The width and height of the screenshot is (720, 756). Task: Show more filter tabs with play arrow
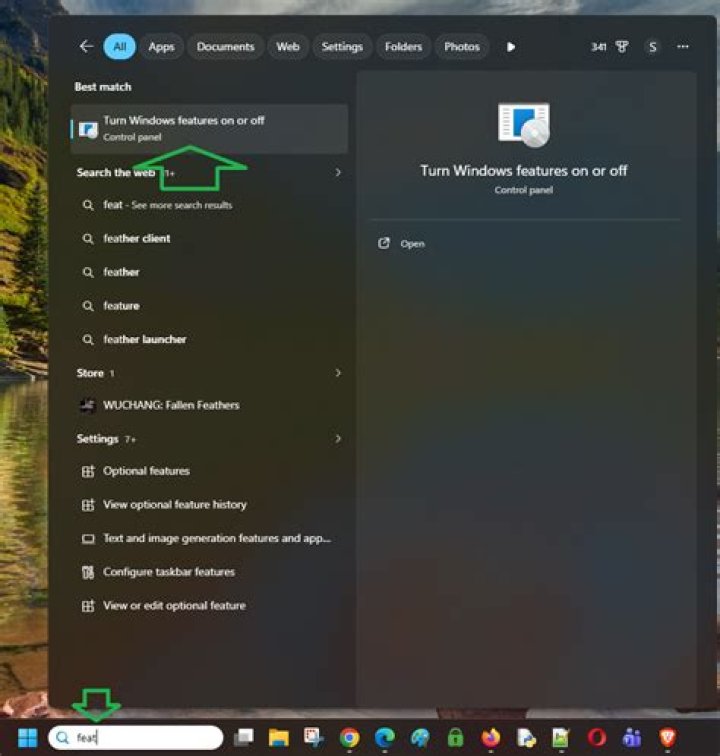tap(511, 47)
